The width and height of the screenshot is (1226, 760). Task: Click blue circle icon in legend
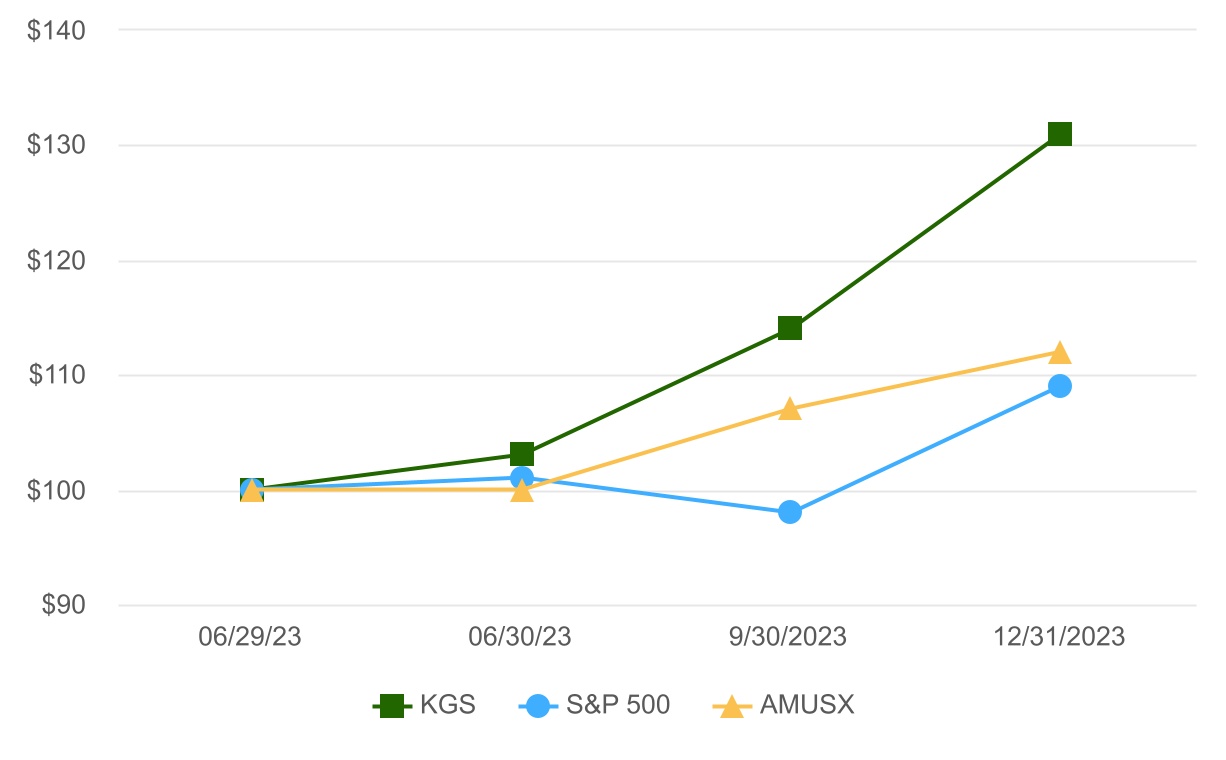point(538,706)
